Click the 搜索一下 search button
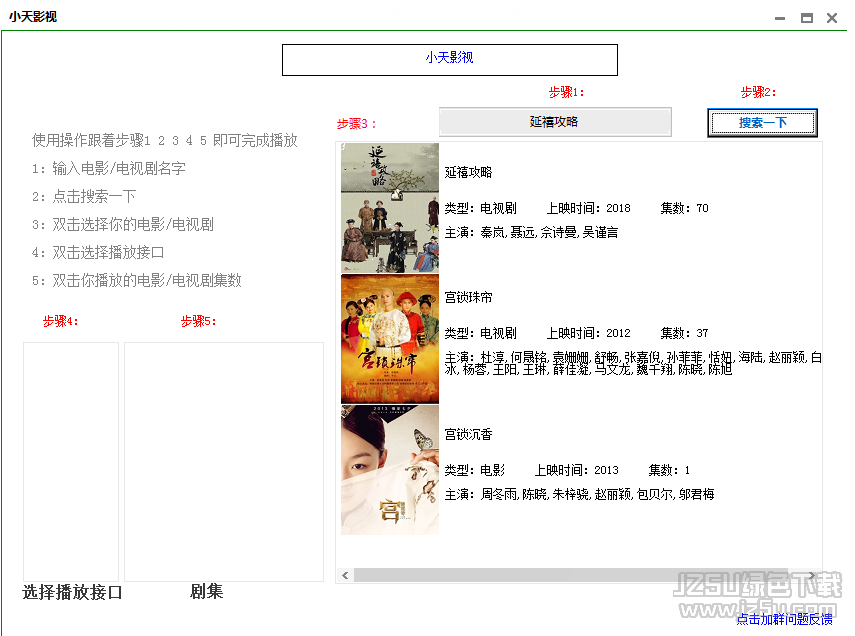This screenshot has width=855, height=636. pyautogui.click(x=762, y=123)
